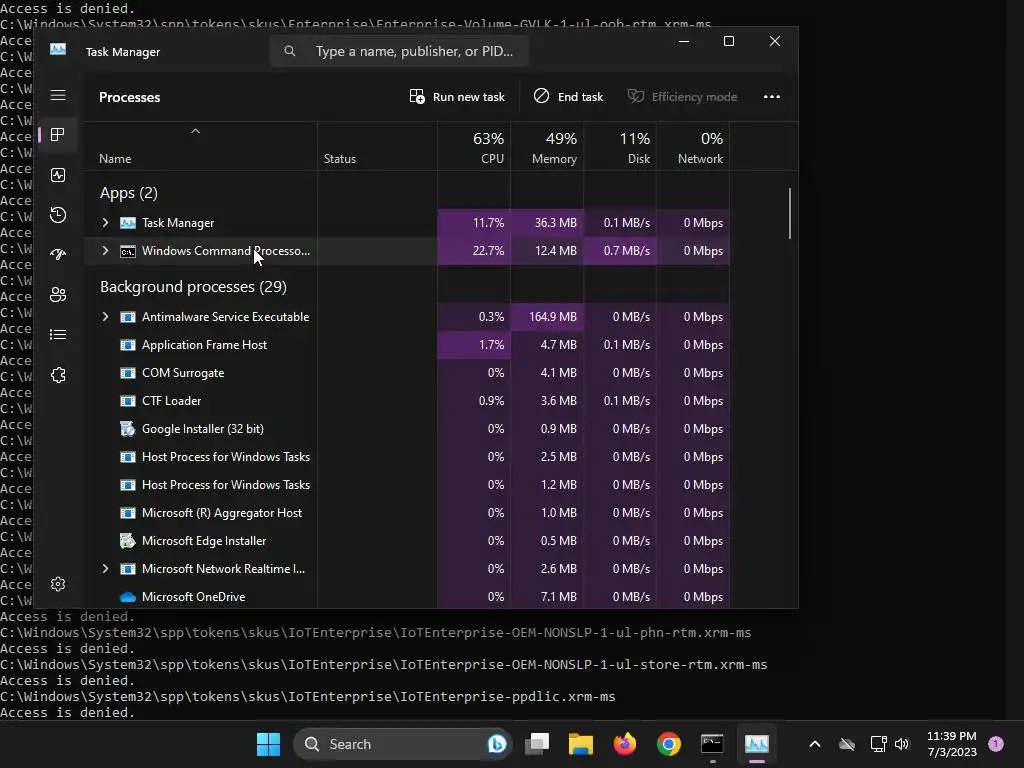The width and height of the screenshot is (1024, 768).
Task: Click the network status tray icon
Action: [x=878, y=744]
